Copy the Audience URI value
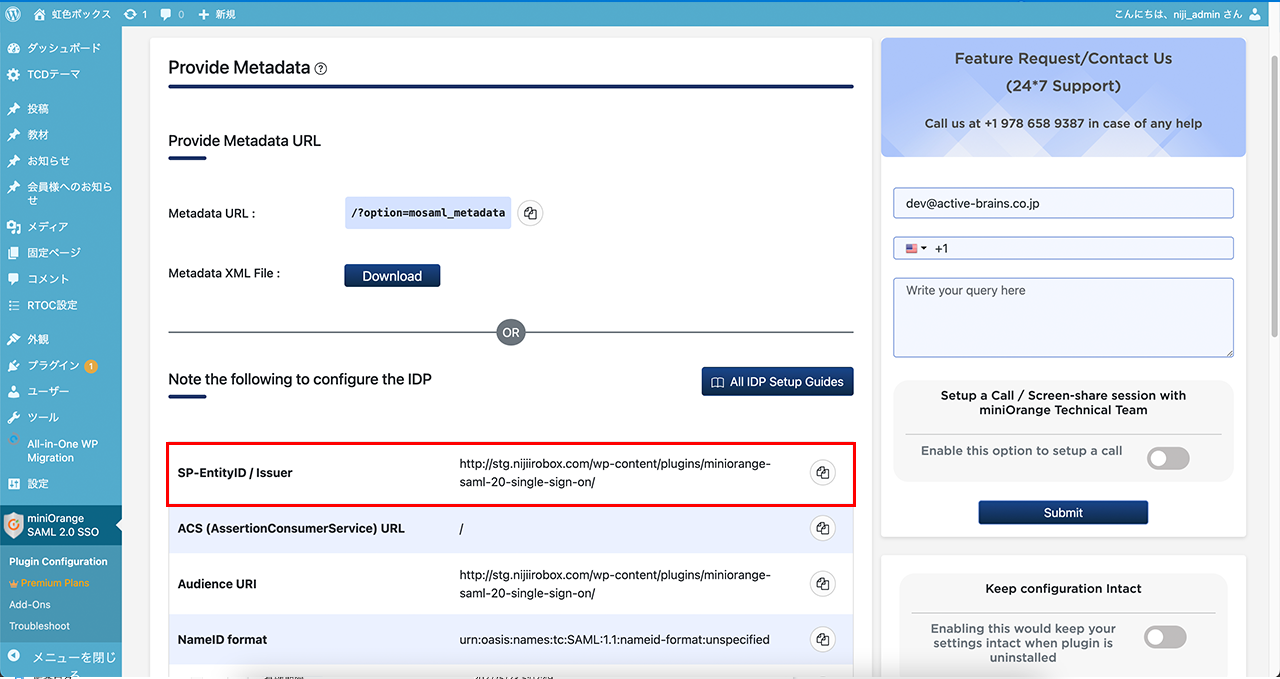Screen dimensions: 1280x679 [822, 583]
